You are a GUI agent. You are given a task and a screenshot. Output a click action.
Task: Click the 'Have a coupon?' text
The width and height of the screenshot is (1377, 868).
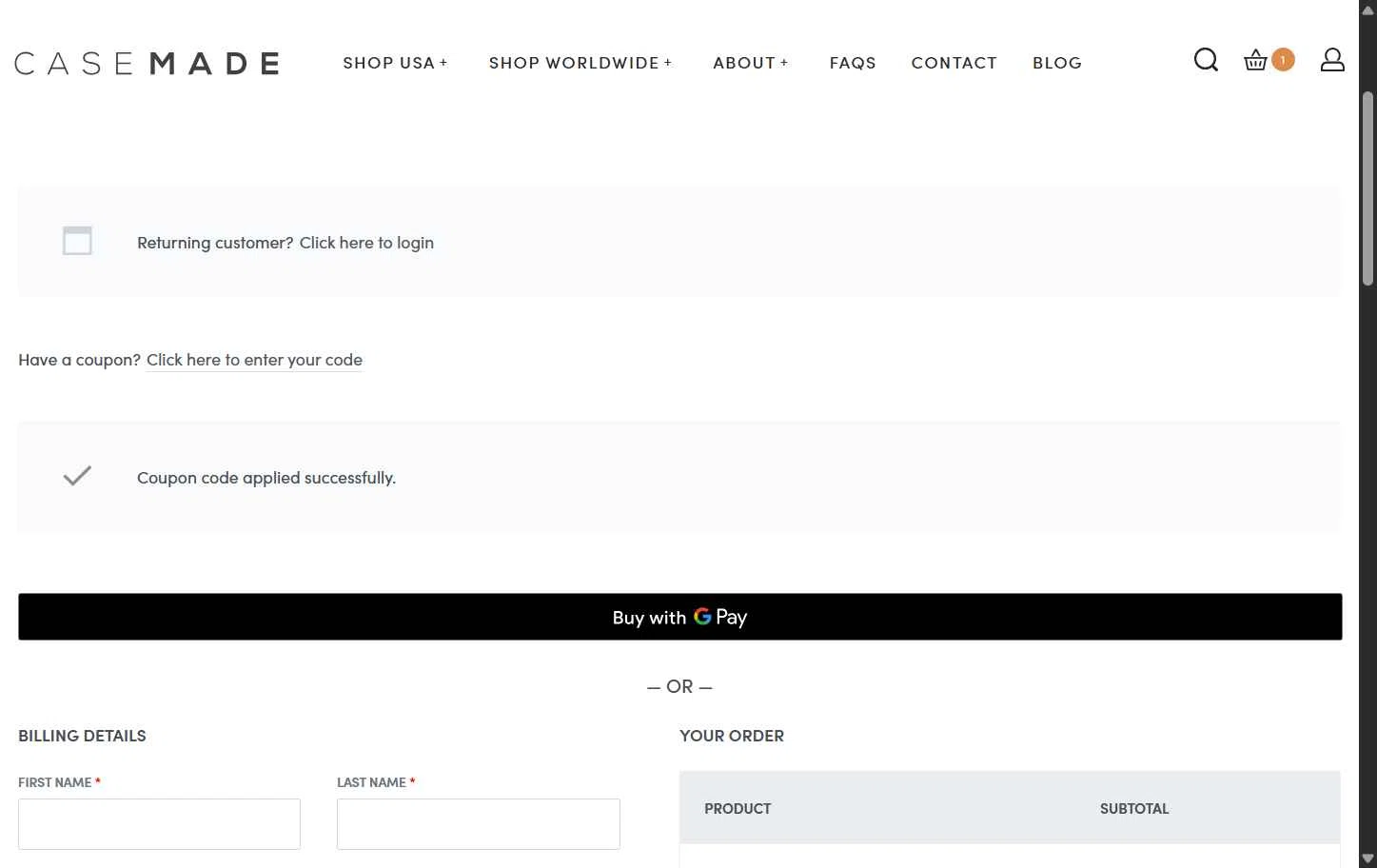point(79,360)
